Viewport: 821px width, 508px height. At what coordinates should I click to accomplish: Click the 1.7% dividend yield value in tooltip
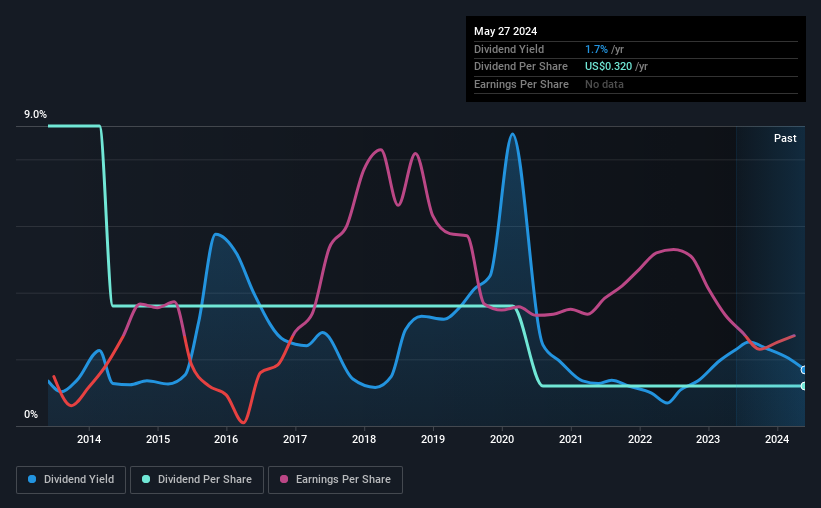(596, 49)
